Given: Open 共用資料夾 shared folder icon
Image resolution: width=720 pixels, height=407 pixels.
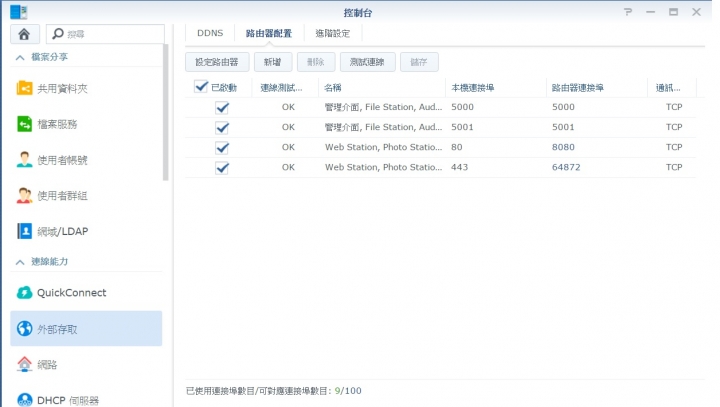Looking at the screenshot, I should pyautogui.click(x=24, y=88).
